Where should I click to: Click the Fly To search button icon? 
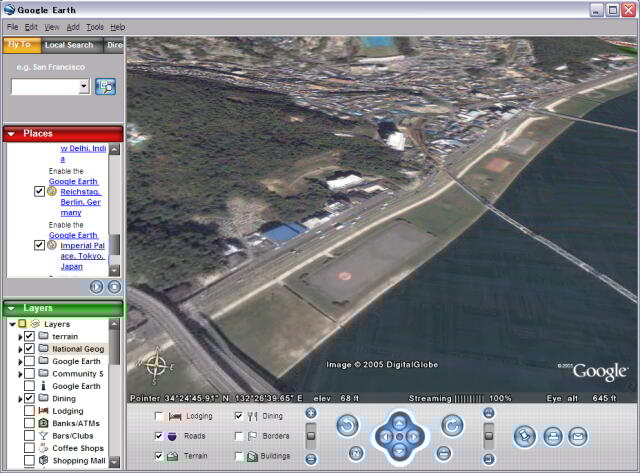105,86
